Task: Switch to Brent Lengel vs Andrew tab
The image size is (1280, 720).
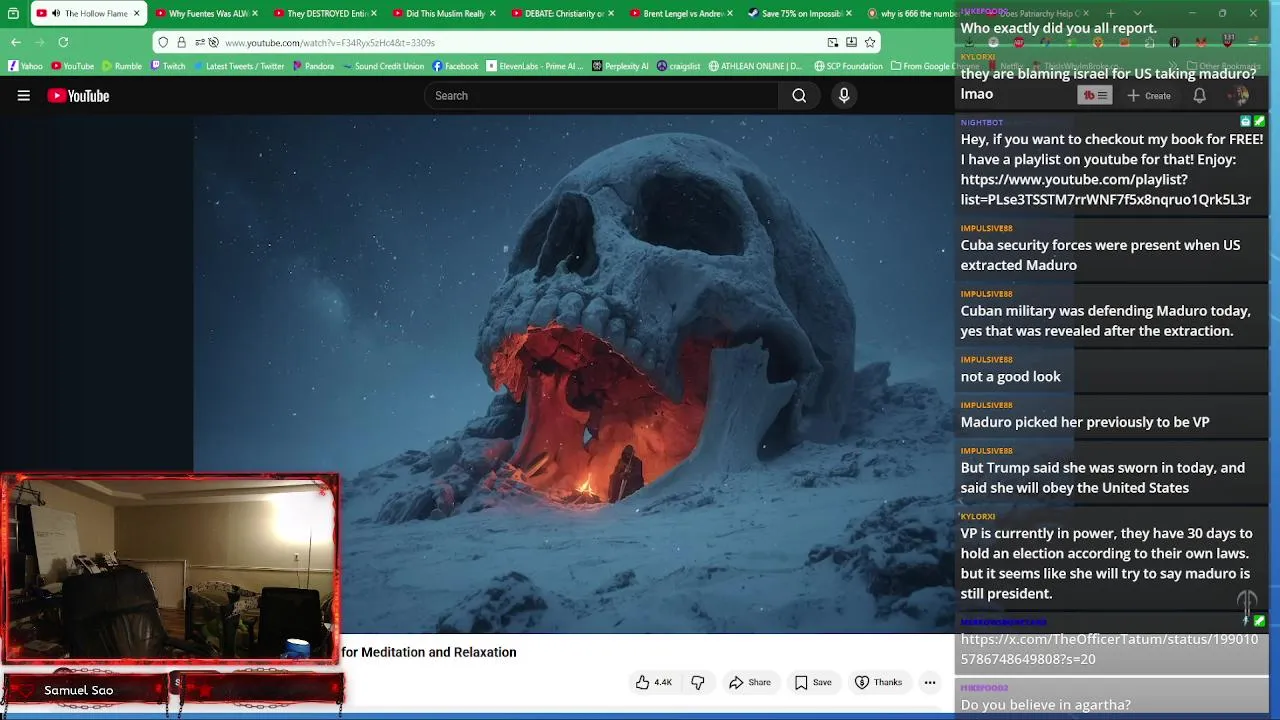Action: pos(683,13)
